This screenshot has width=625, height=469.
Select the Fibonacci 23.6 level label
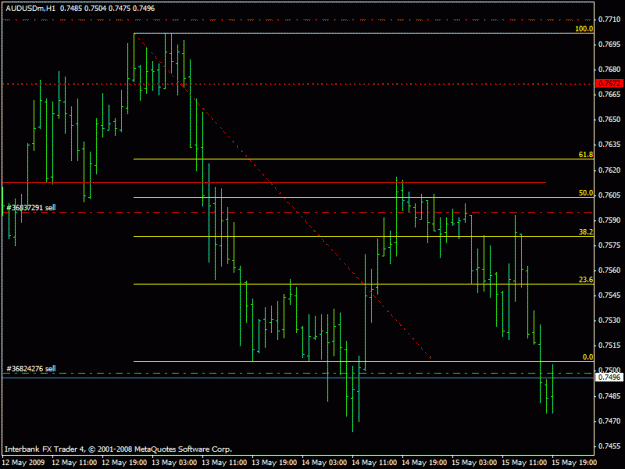pyautogui.click(x=586, y=280)
